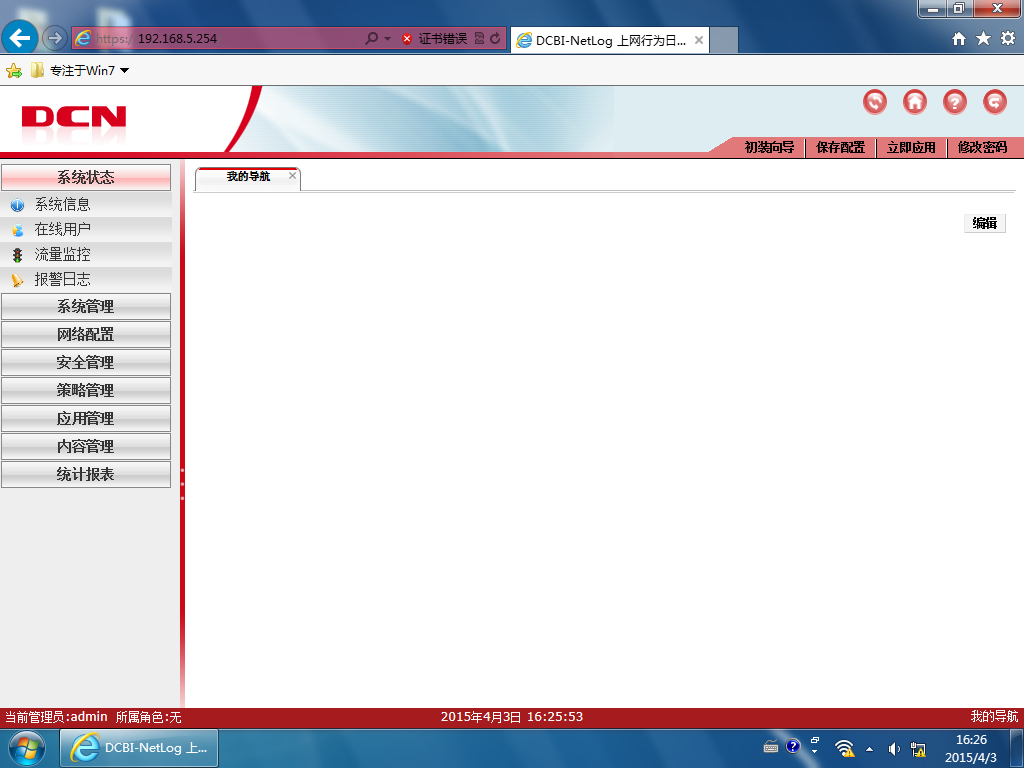Click 立即应用 in top menu
Image resolution: width=1024 pixels, height=768 pixels.
pyautogui.click(x=911, y=148)
